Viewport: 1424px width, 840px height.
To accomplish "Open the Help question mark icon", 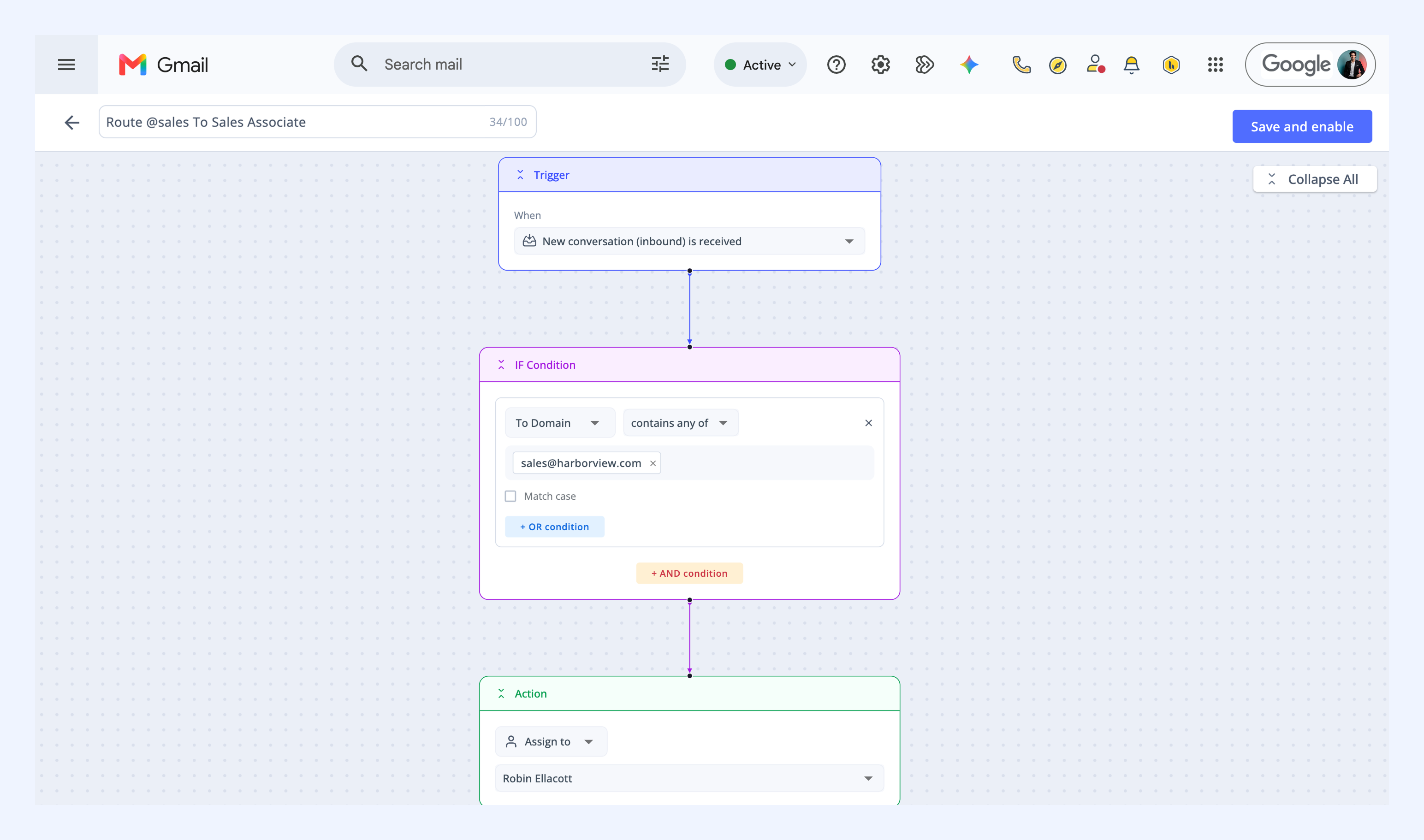I will tap(837, 65).
